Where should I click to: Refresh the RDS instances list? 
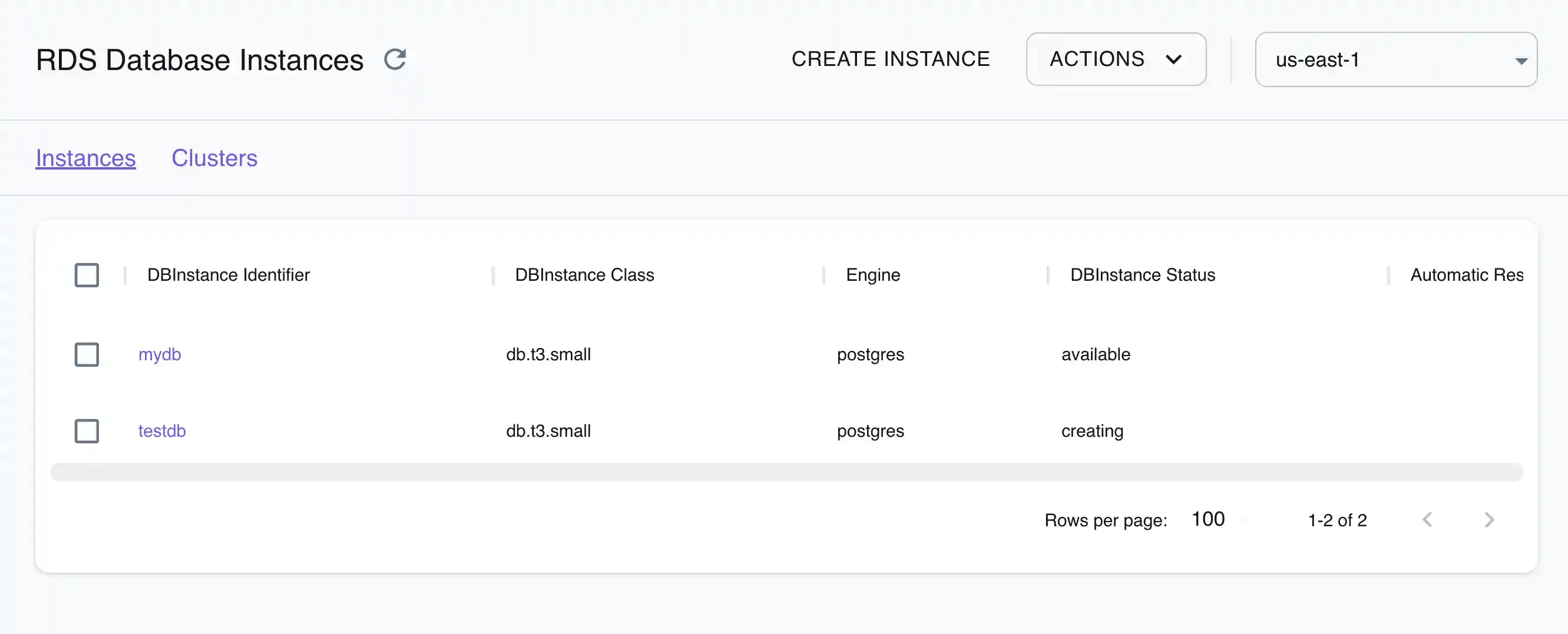(x=396, y=58)
